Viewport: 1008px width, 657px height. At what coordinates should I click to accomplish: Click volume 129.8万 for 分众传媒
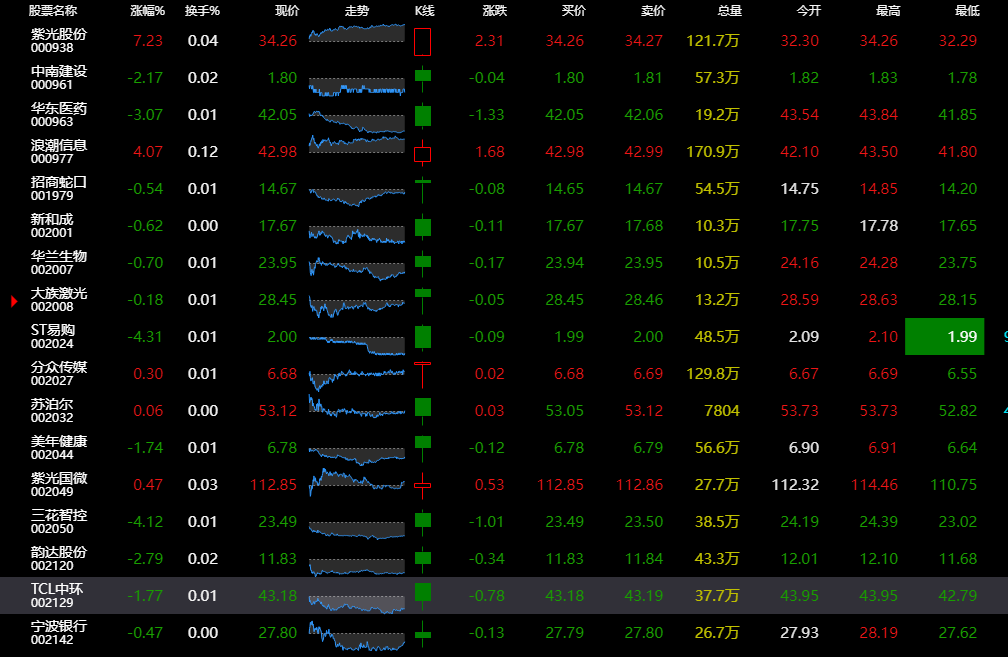713,374
